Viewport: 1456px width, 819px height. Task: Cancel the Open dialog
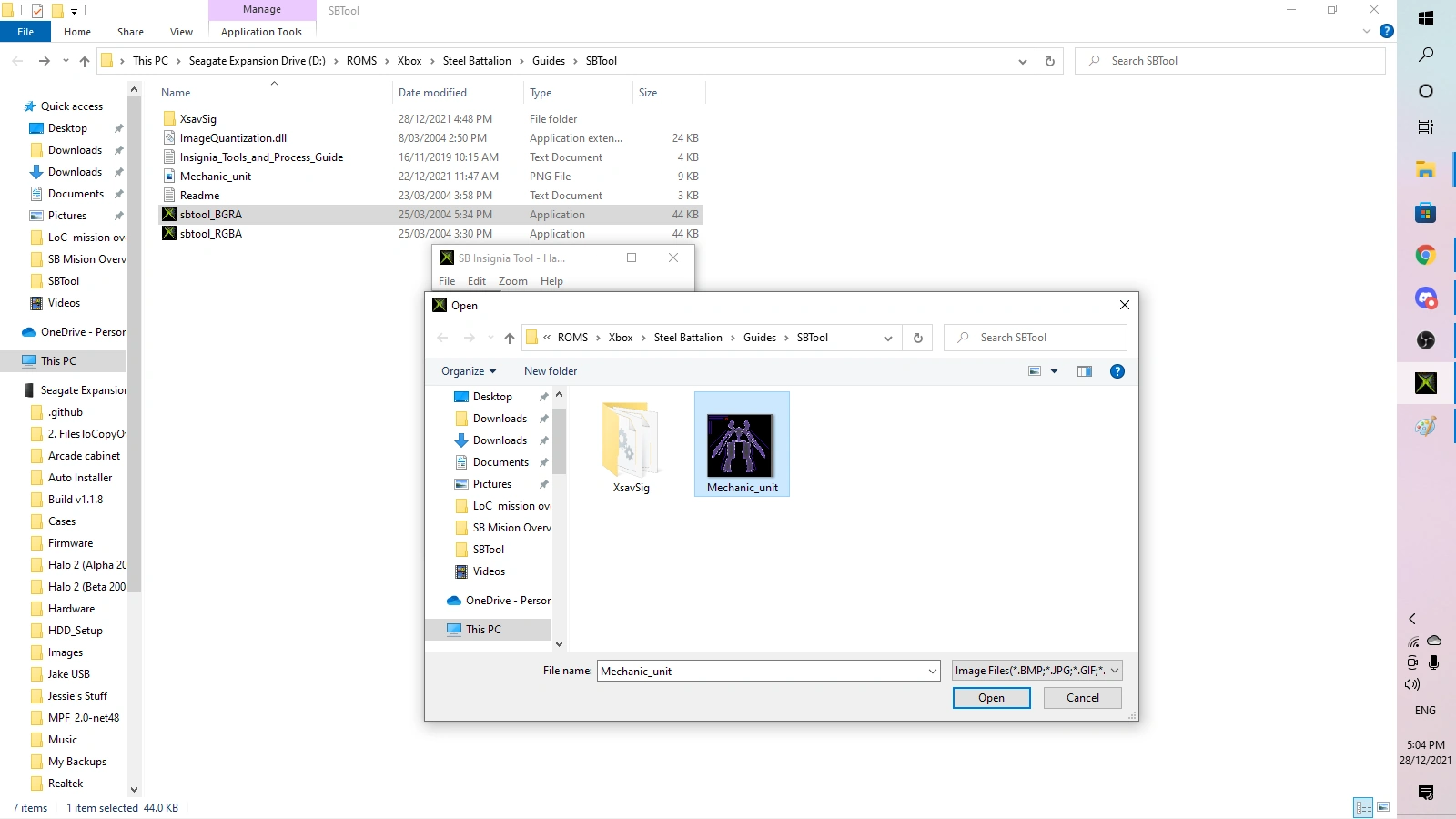(x=1083, y=698)
